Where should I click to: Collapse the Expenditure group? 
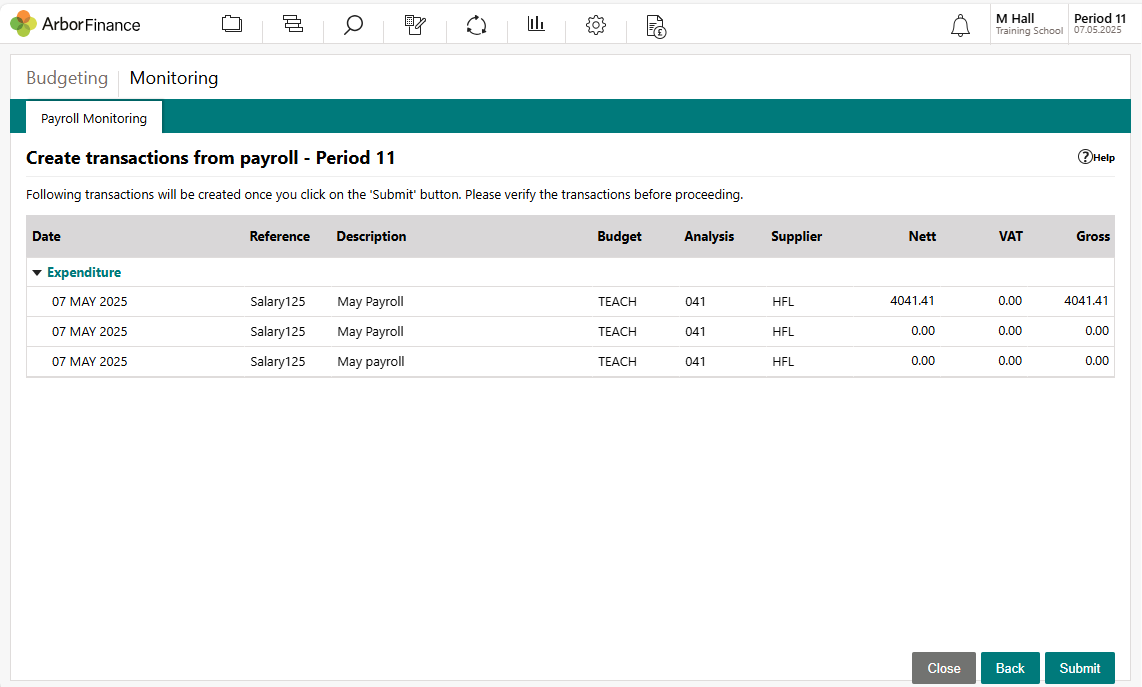38,273
